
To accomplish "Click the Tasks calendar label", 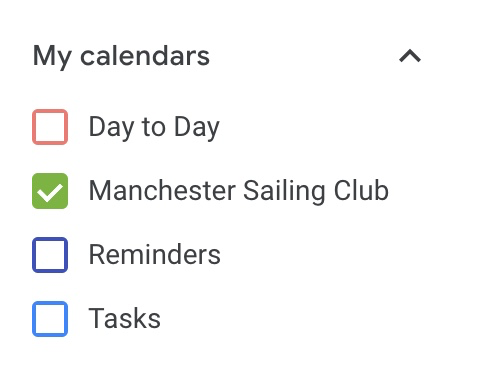I will (x=125, y=319).
